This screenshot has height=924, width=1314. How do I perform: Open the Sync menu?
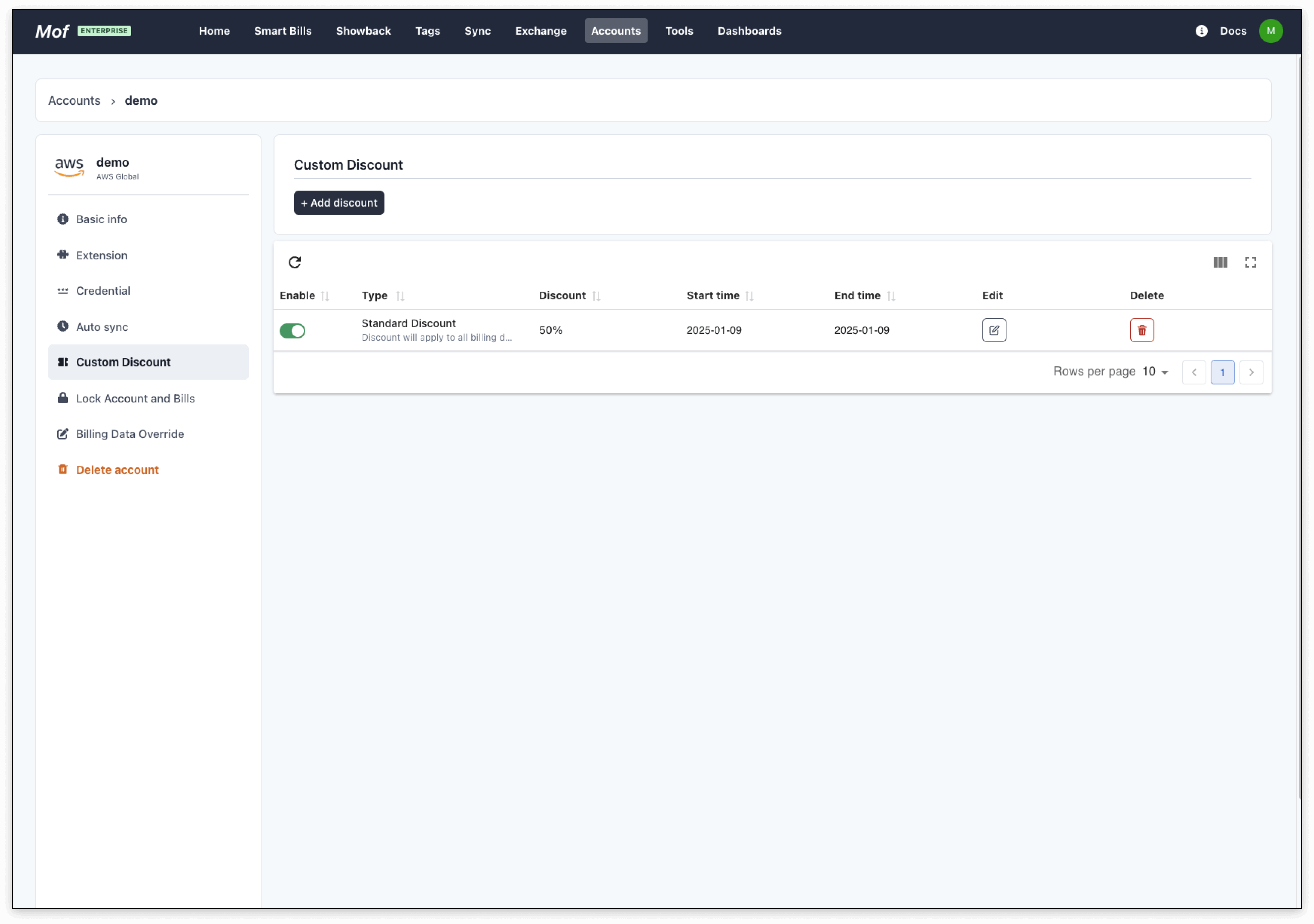click(477, 31)
